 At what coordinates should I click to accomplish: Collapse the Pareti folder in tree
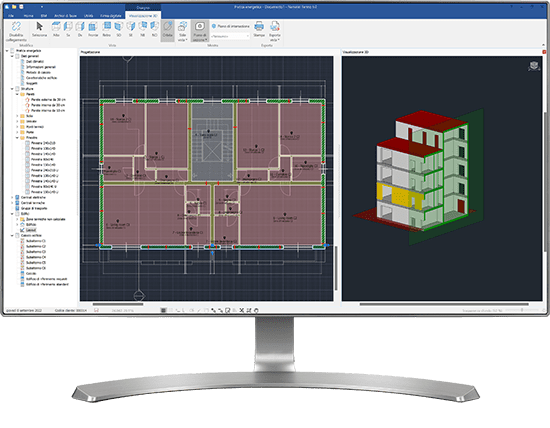pos(17,94)
